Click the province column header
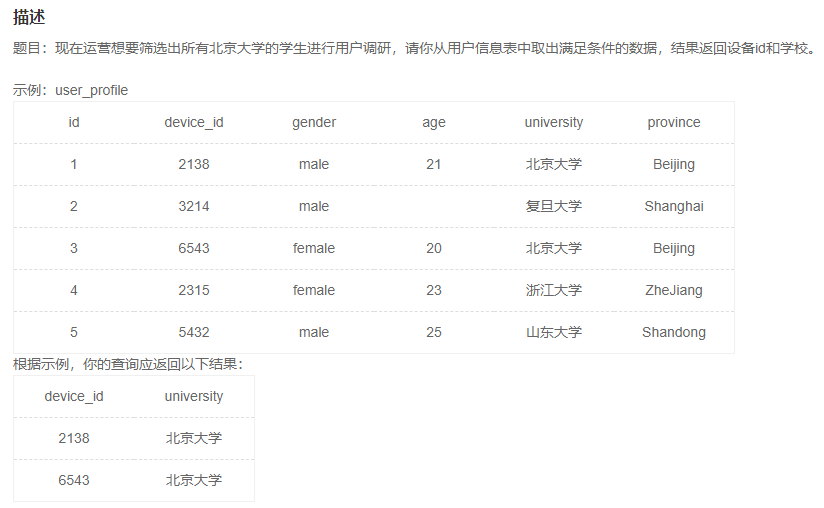Screen dimensions: 824x508 click(674, 122)
